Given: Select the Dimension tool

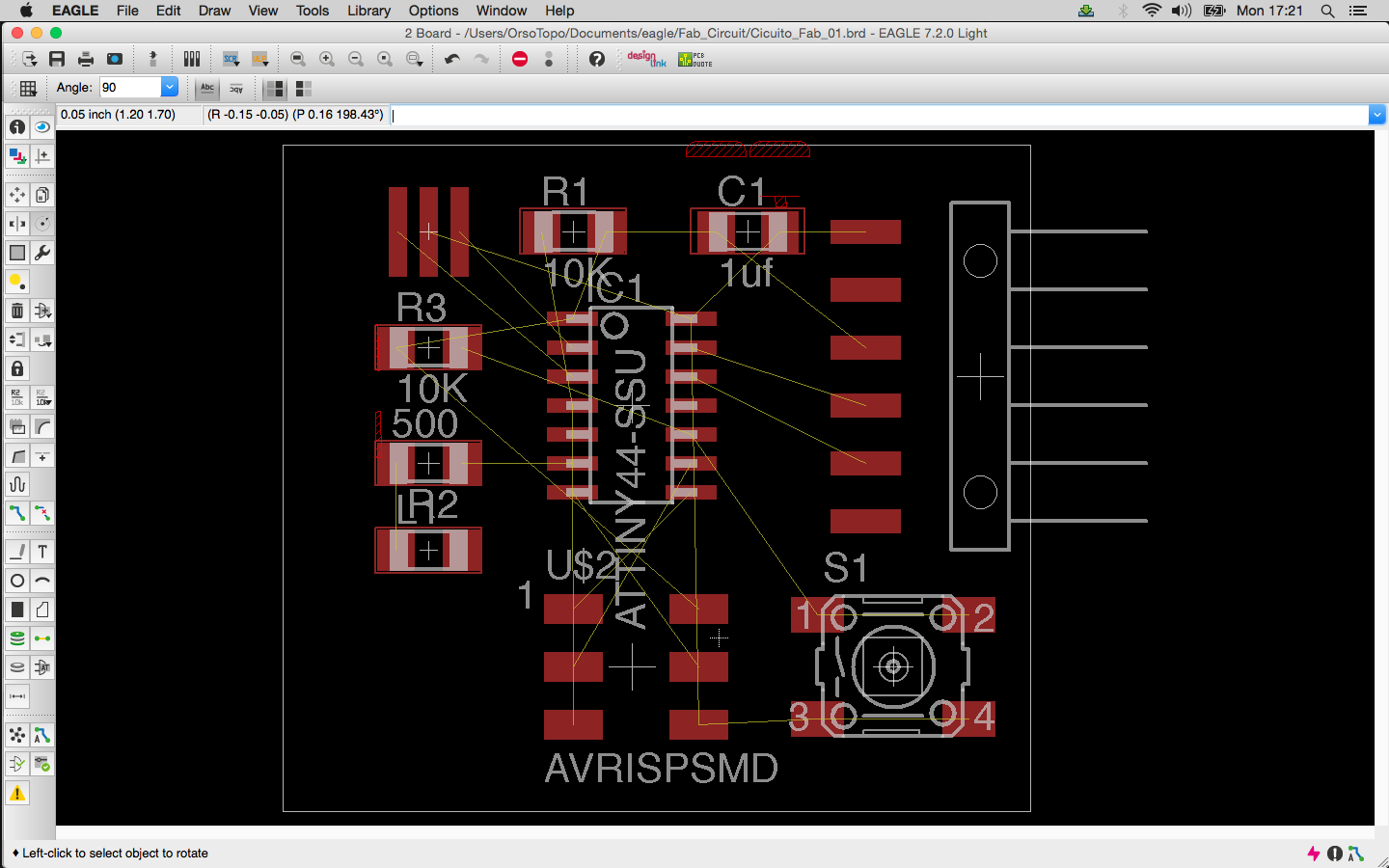Looking at the screenshot, I should pyautogui.click(x=17, y=696).
